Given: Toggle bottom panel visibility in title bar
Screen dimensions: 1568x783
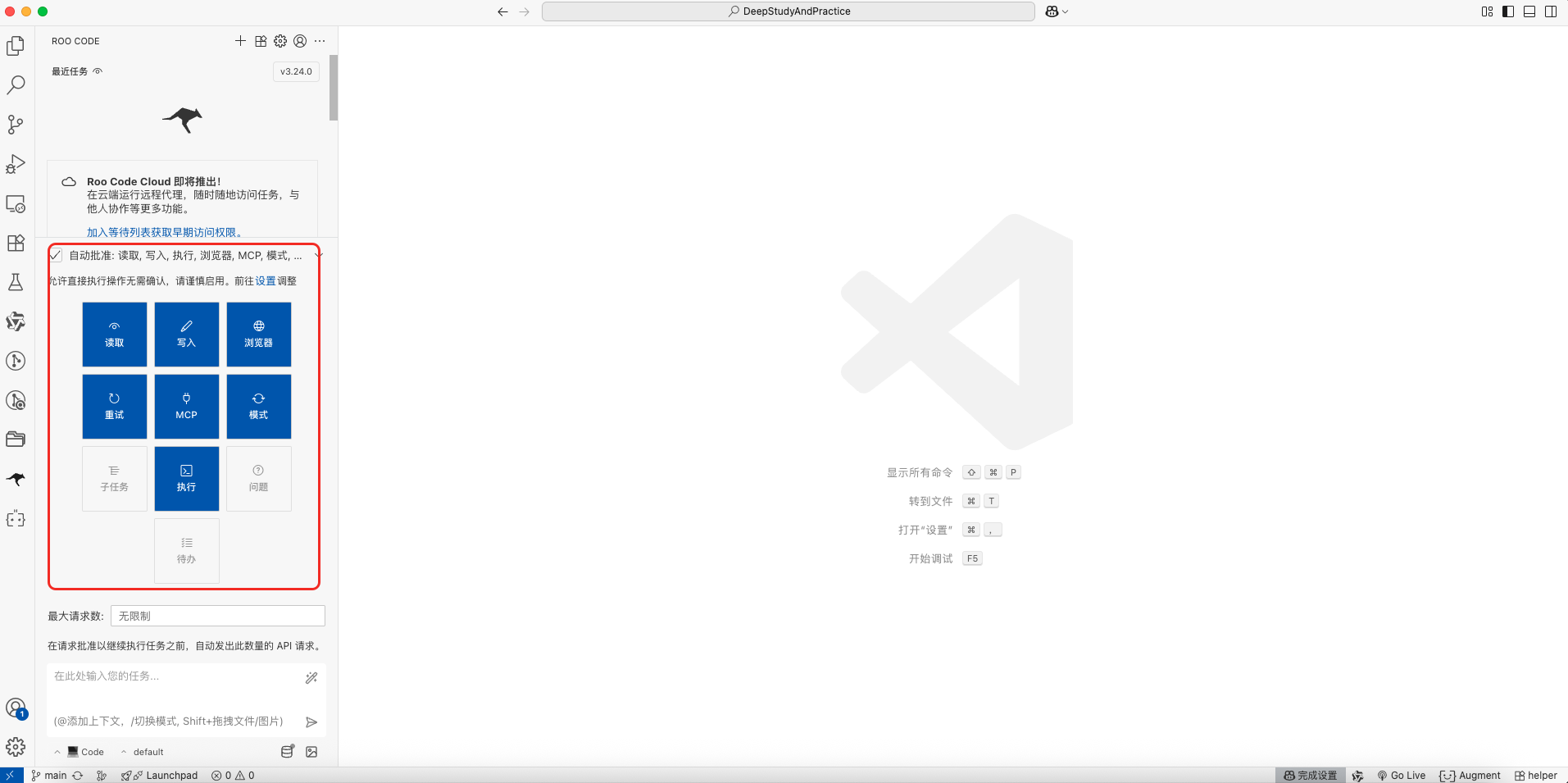Looking at the screenshot, I should 1529,11.
